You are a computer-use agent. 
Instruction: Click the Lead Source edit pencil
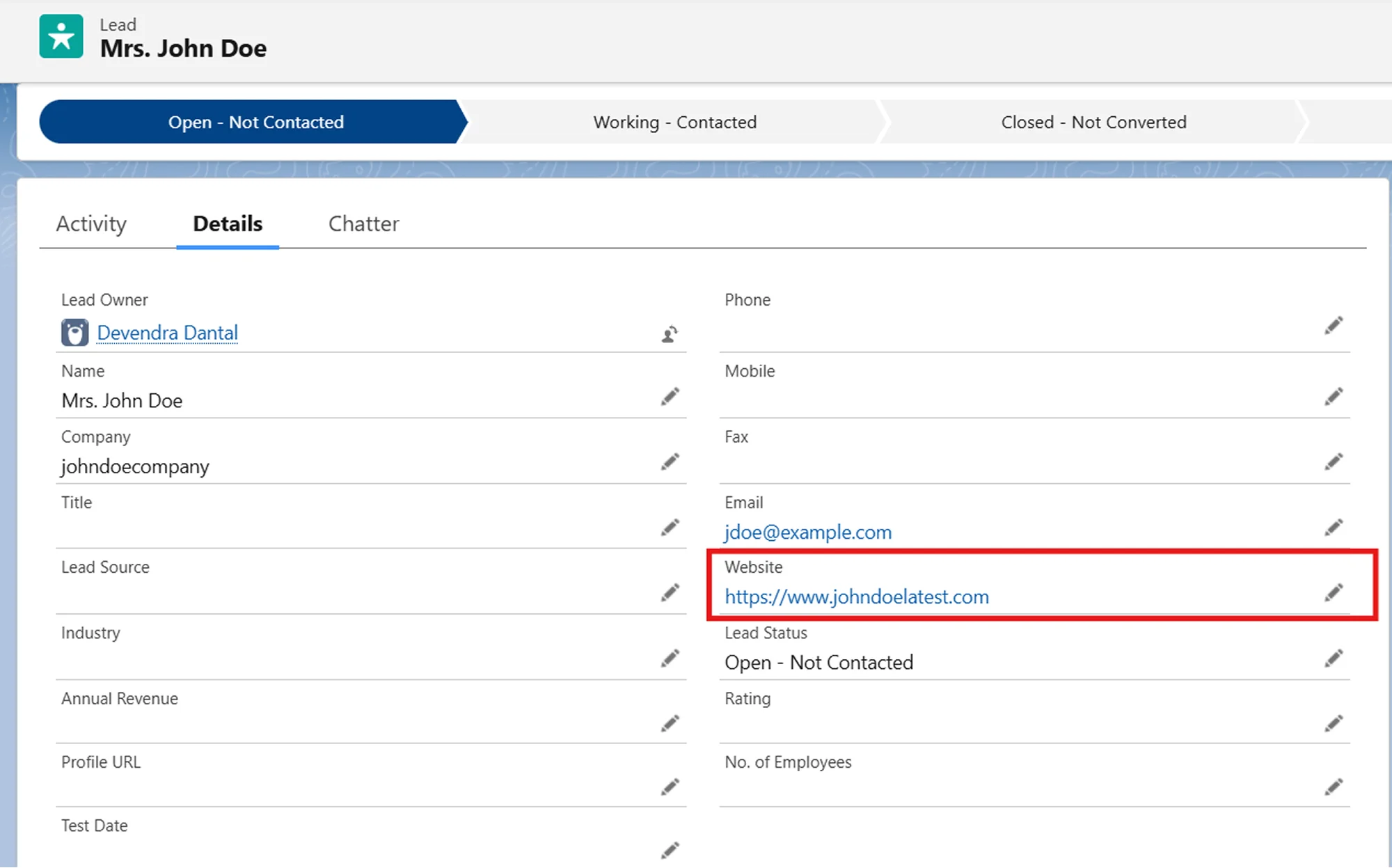670,593
